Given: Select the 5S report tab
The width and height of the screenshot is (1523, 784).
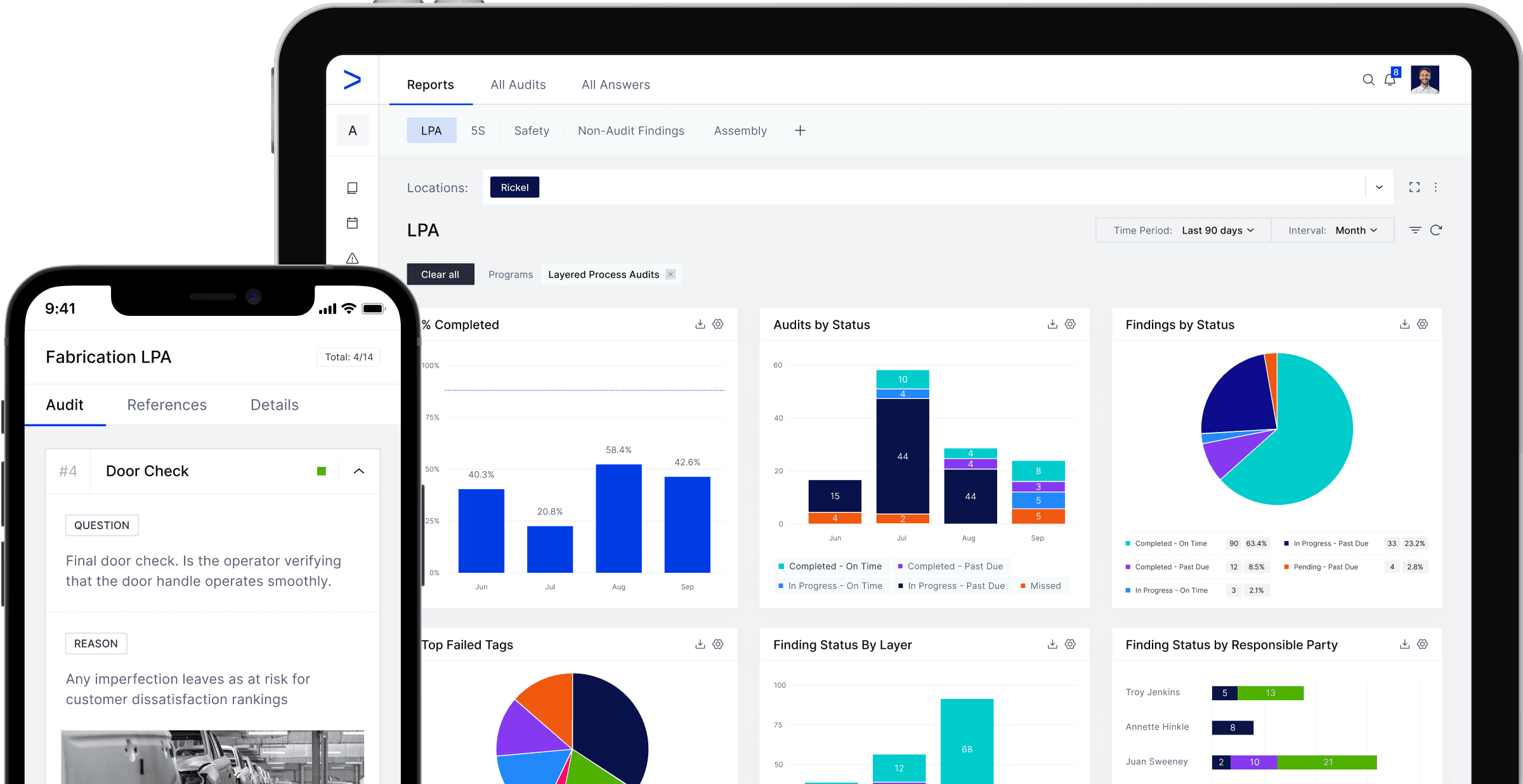Looking at the screenshot, I should [x=478, y=131].
